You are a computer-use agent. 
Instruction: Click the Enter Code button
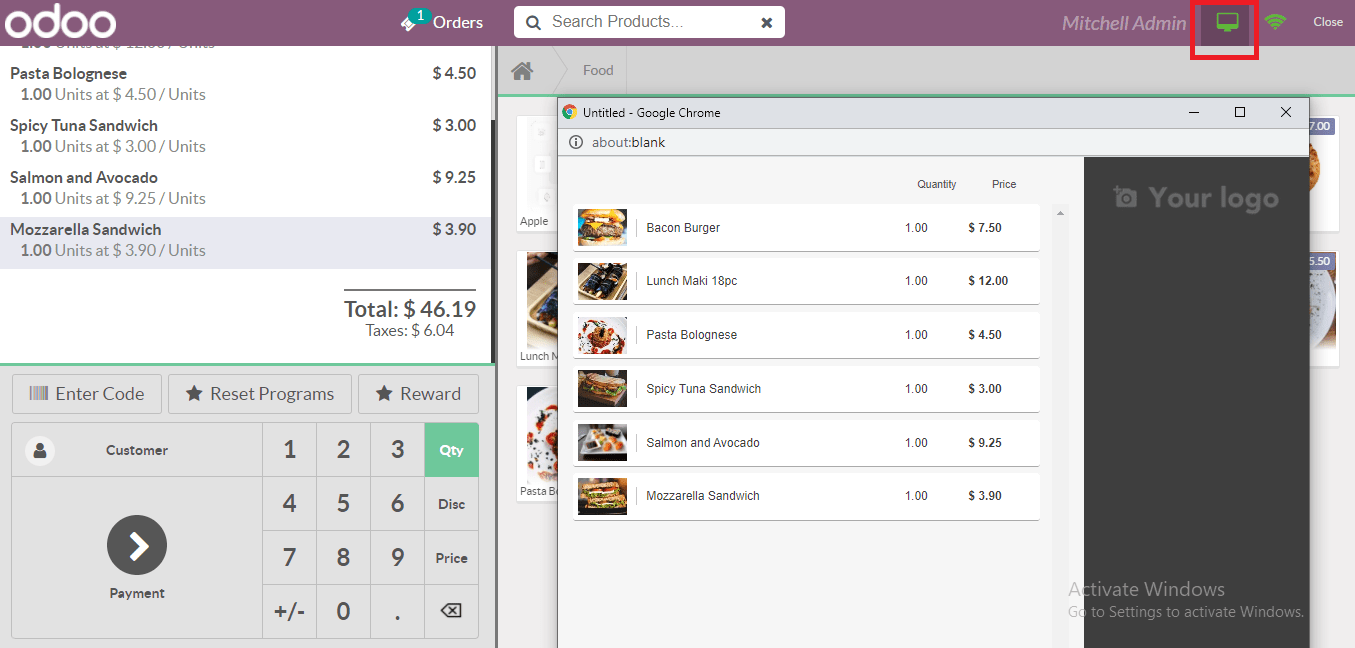(x=86, y=394)
